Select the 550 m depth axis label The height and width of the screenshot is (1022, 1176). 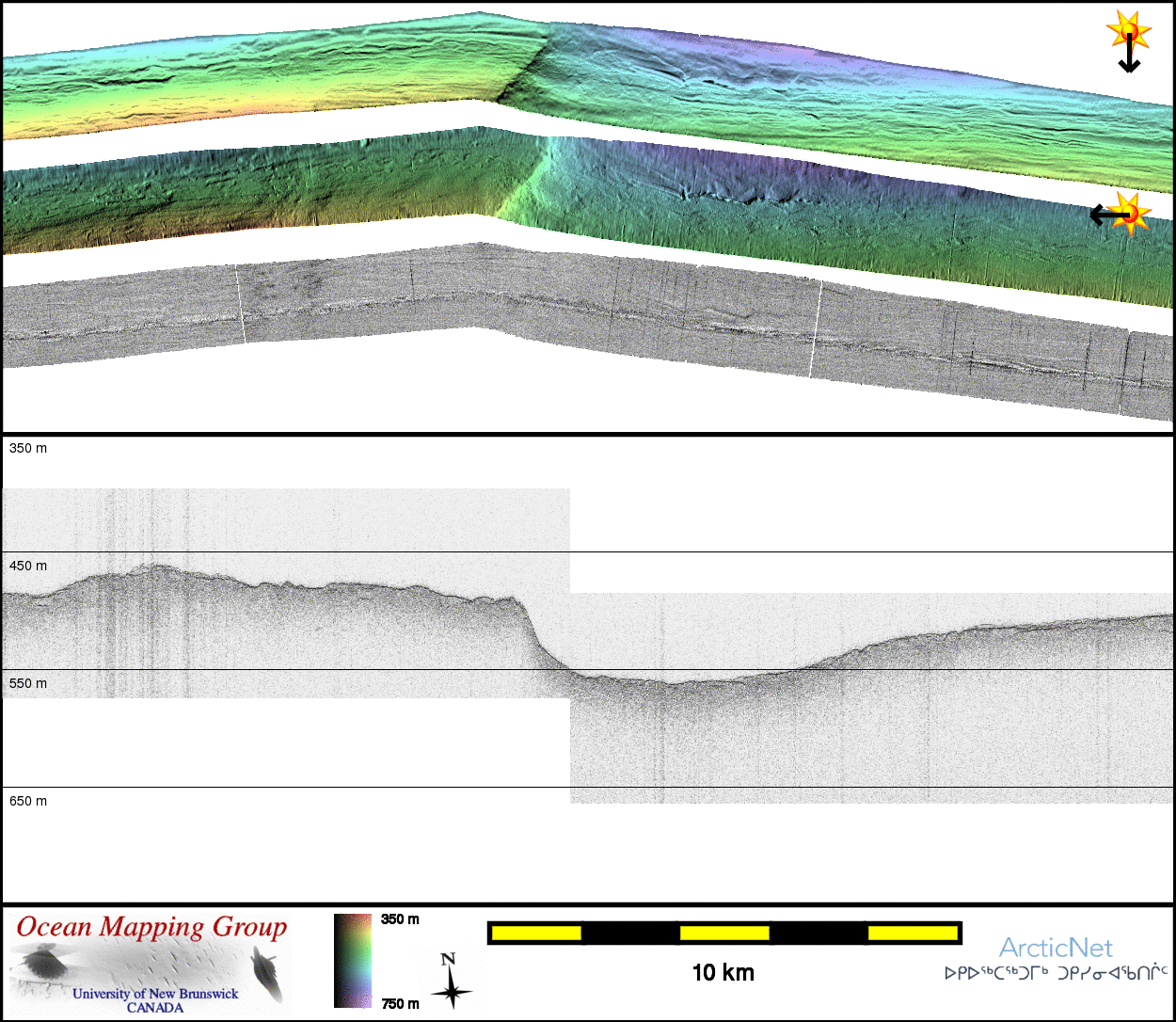click(x=28, y=684)
